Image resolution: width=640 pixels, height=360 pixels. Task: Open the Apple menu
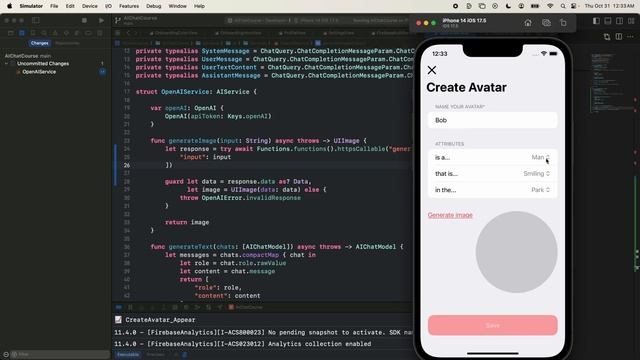pyautogui.click(x=9, y=6)
